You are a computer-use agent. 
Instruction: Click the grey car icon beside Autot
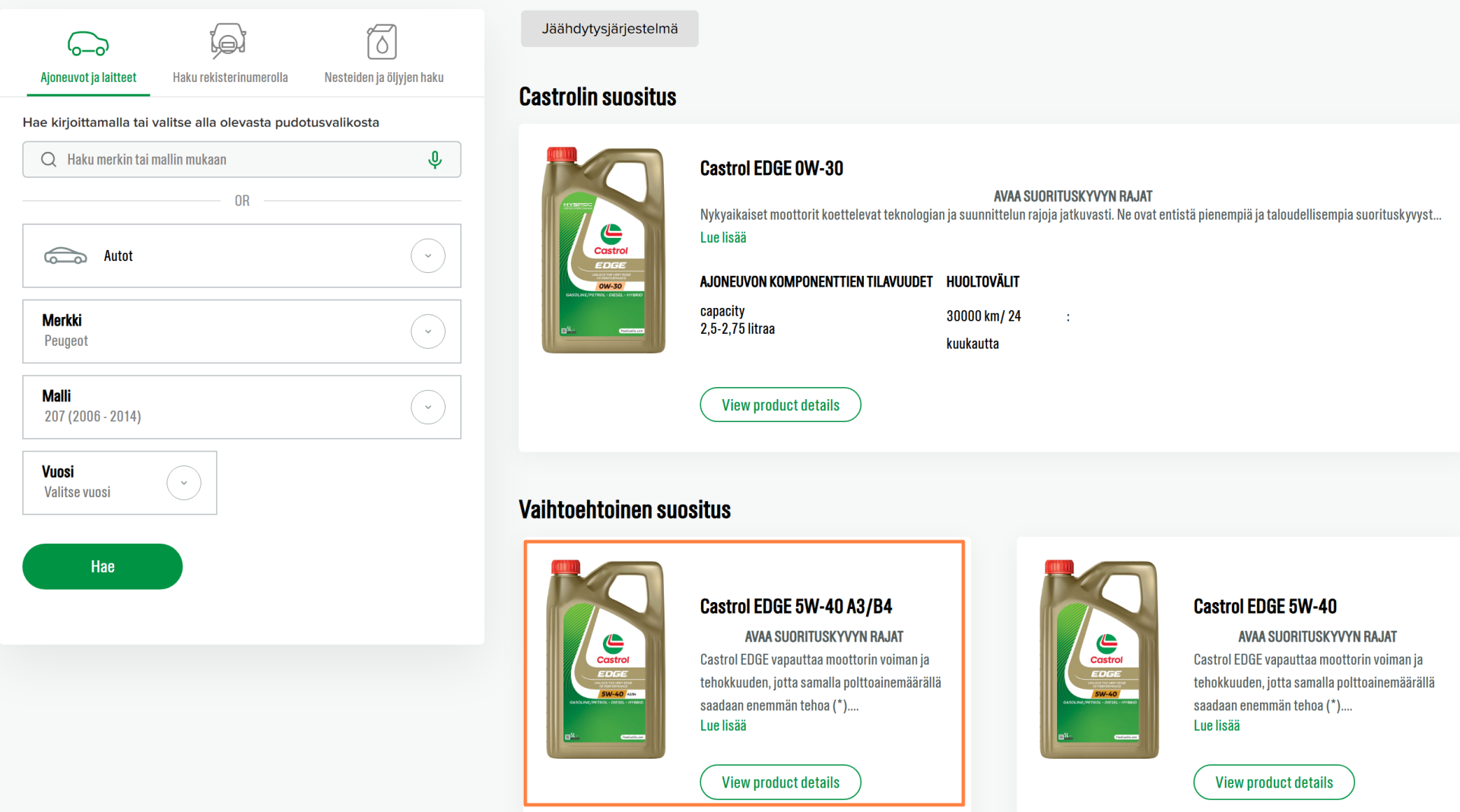65,255
